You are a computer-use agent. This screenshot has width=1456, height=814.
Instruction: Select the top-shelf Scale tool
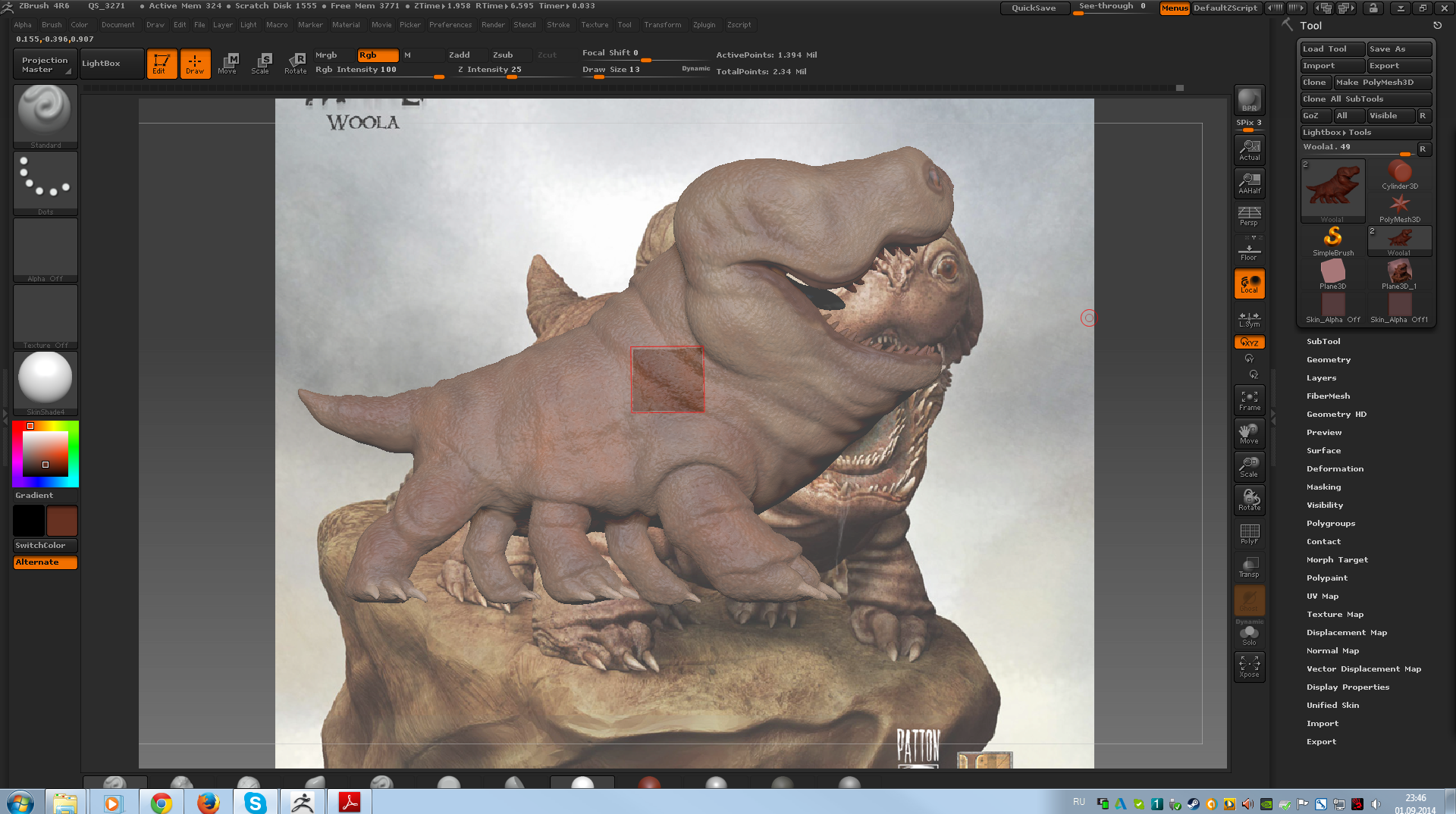tap(261, 64)
